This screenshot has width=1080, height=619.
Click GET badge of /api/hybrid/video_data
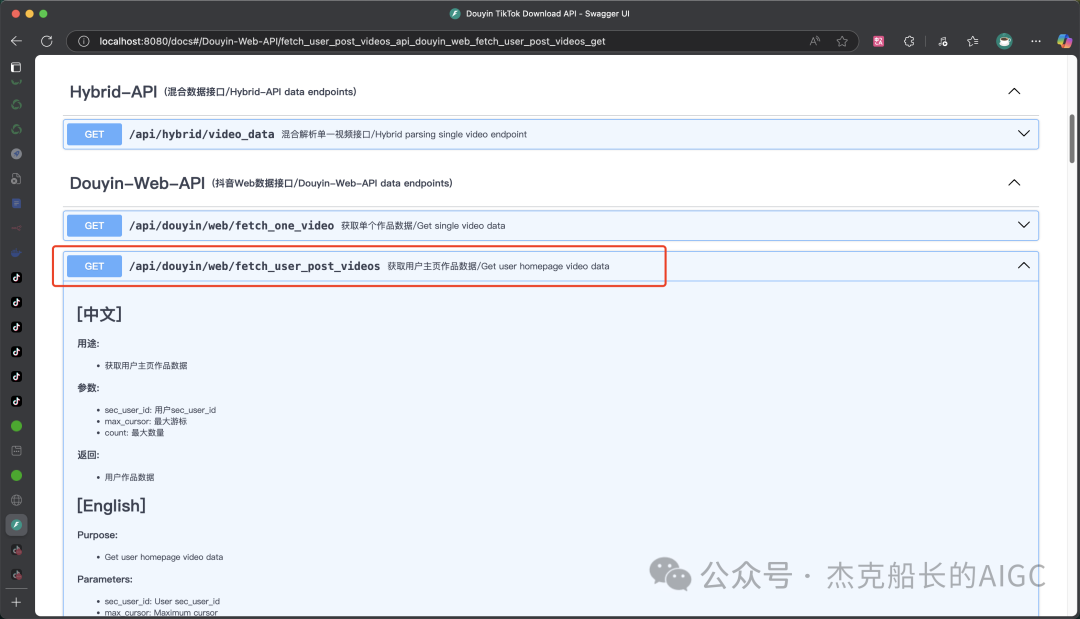(x=94, y=134)
